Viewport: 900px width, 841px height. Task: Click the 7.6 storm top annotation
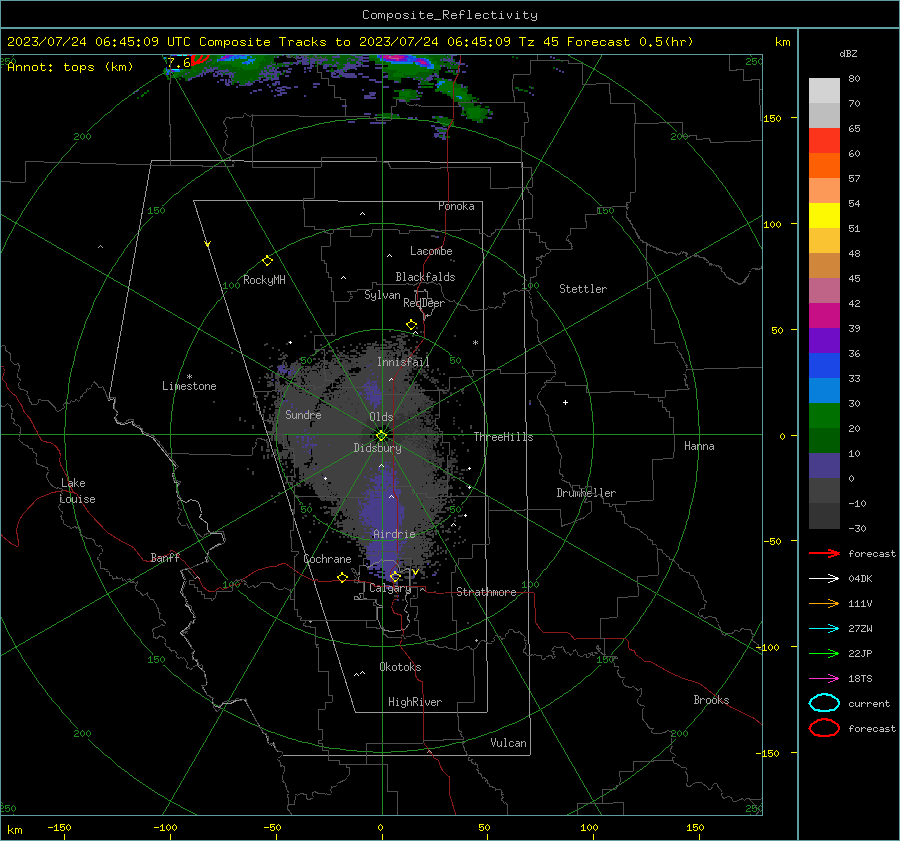click(179, 63)
